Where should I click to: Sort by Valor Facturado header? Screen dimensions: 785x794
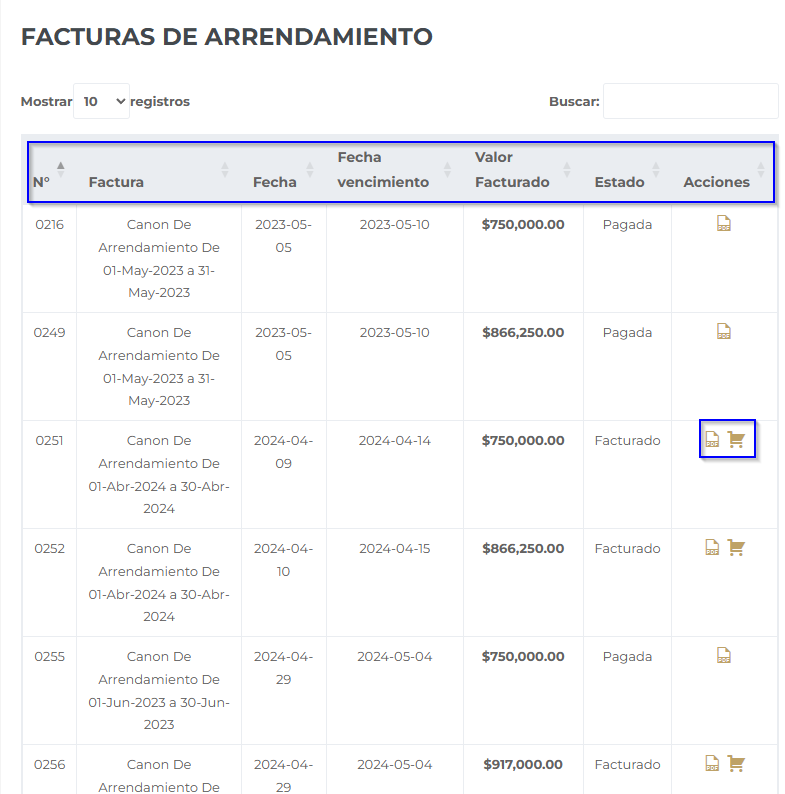(512, 170)
